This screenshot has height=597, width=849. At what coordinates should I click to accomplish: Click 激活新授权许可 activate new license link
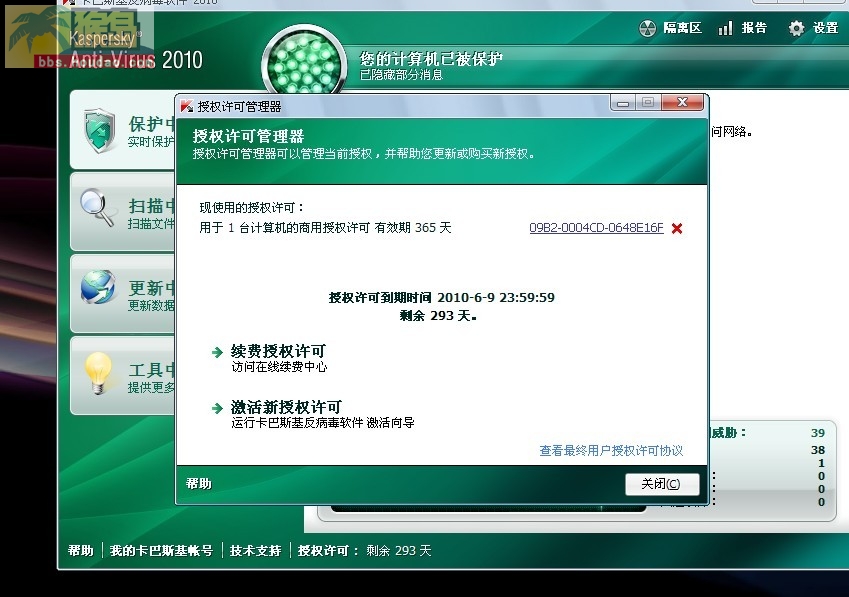[286, 406]
